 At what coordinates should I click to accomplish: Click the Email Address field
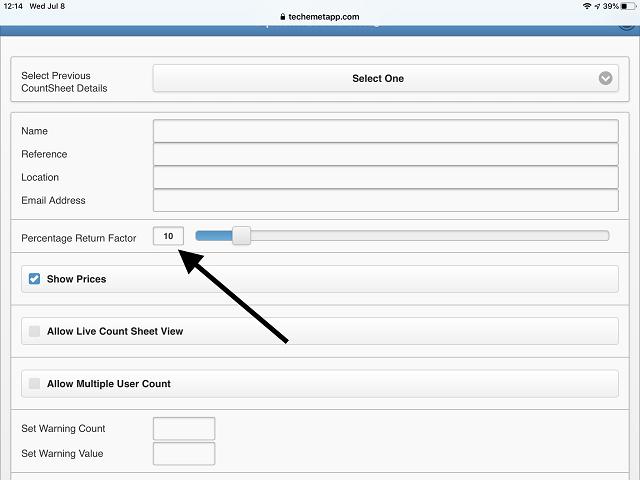coord(385,200)
